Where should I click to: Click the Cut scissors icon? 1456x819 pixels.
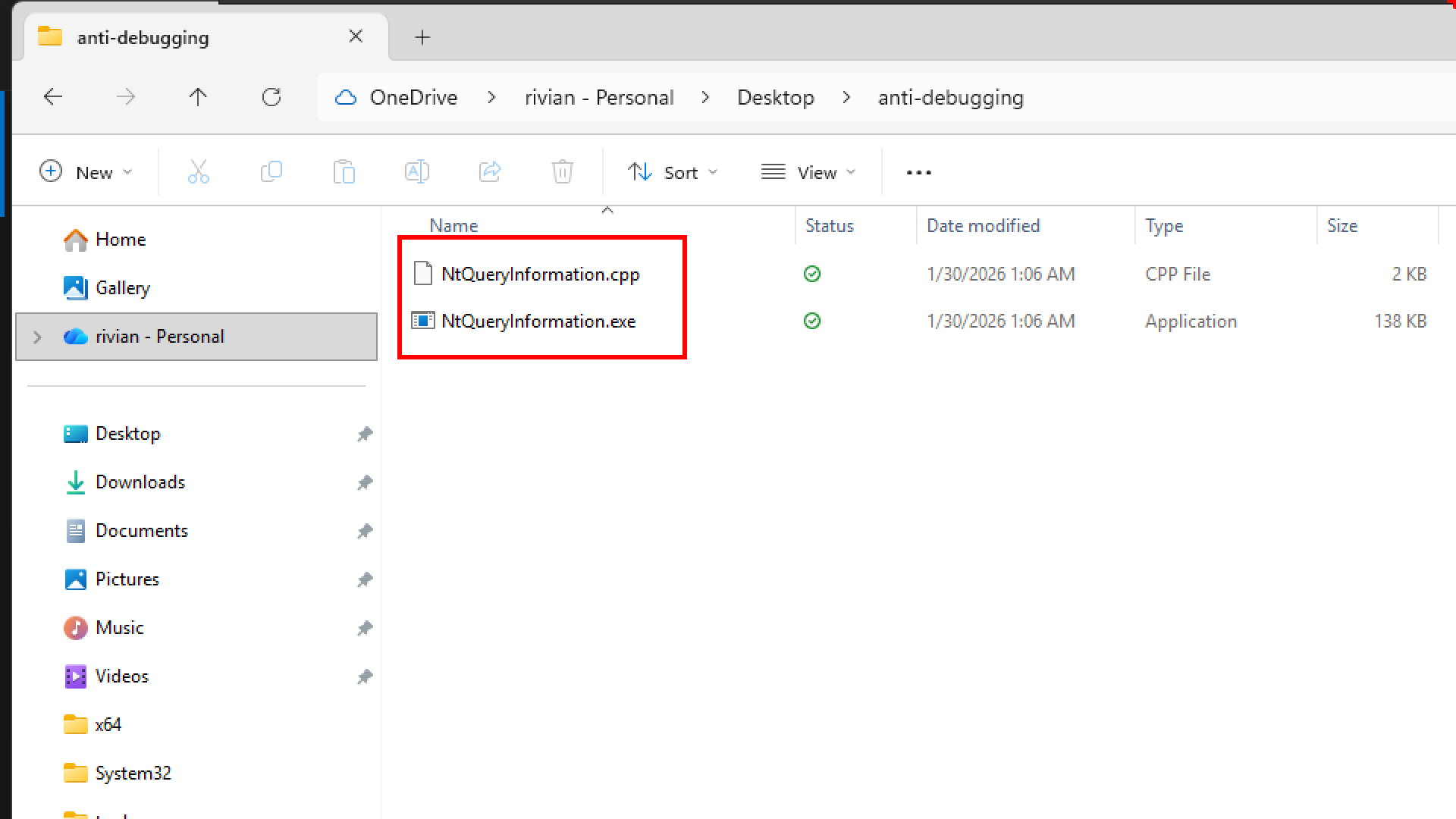pyautogui.click(x=198, y=172)
